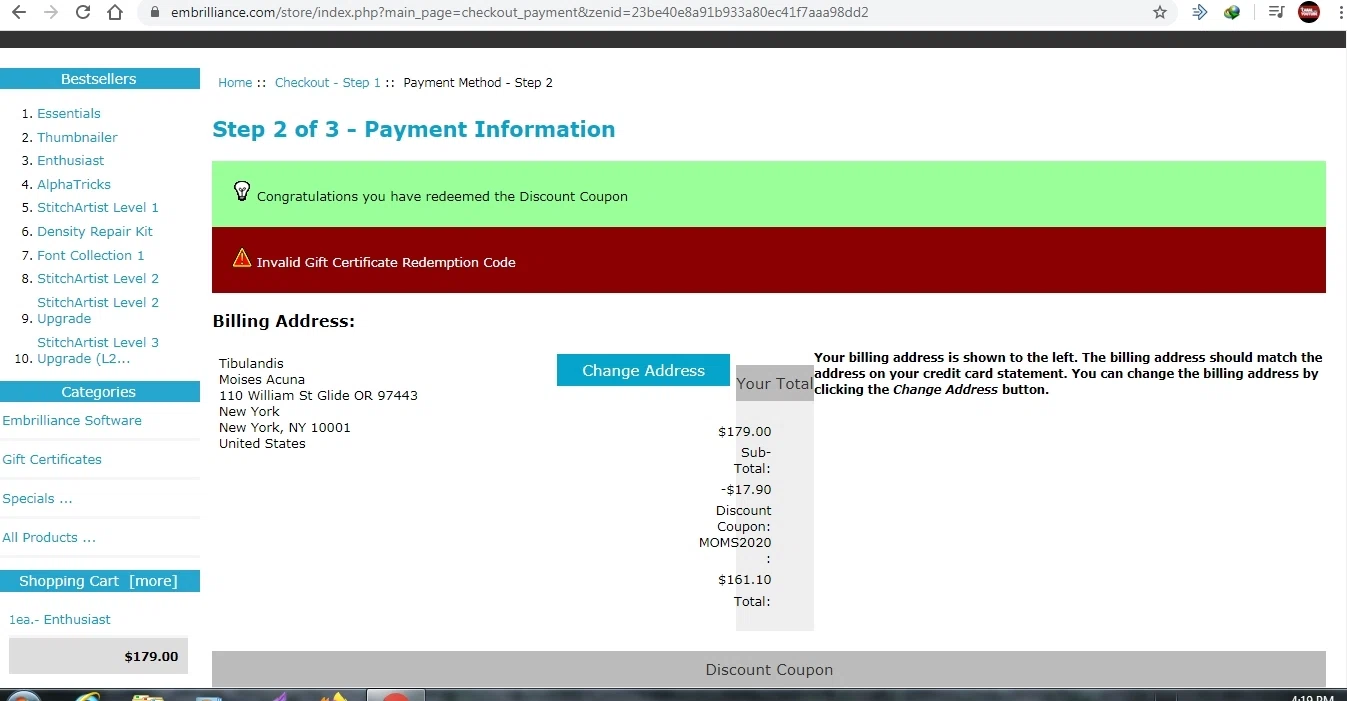The image size is (1347, 701).
Task: Open Gift Certificates category
Action: [x=52, y=460]
